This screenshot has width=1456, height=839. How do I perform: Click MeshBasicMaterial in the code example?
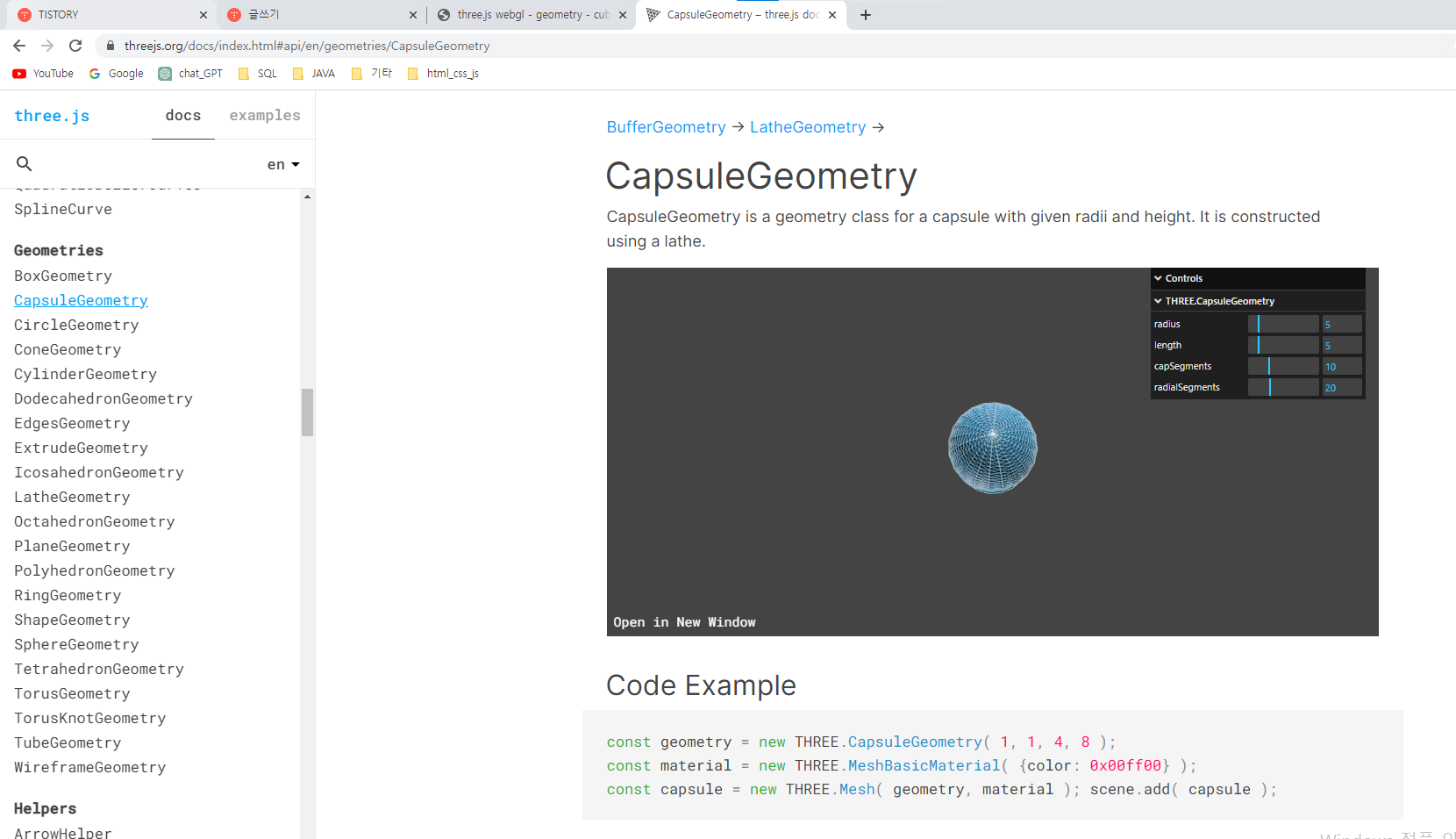click(924, 766)
